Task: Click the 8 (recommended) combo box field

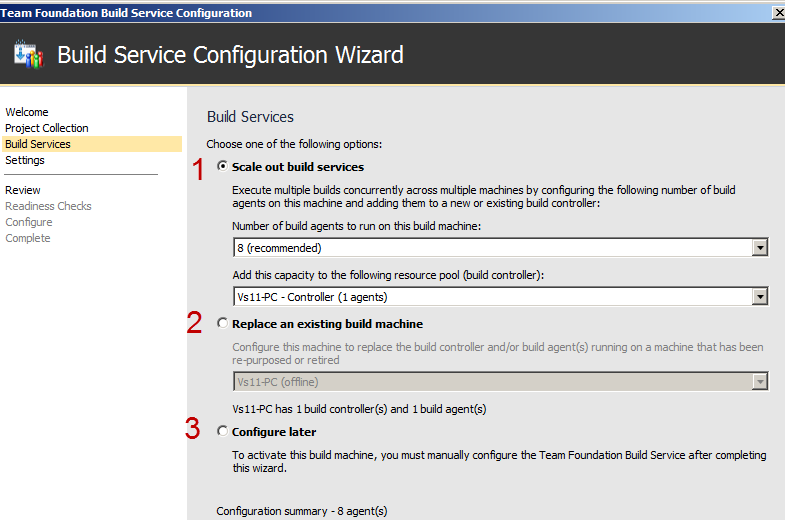Action: point(493,248)
